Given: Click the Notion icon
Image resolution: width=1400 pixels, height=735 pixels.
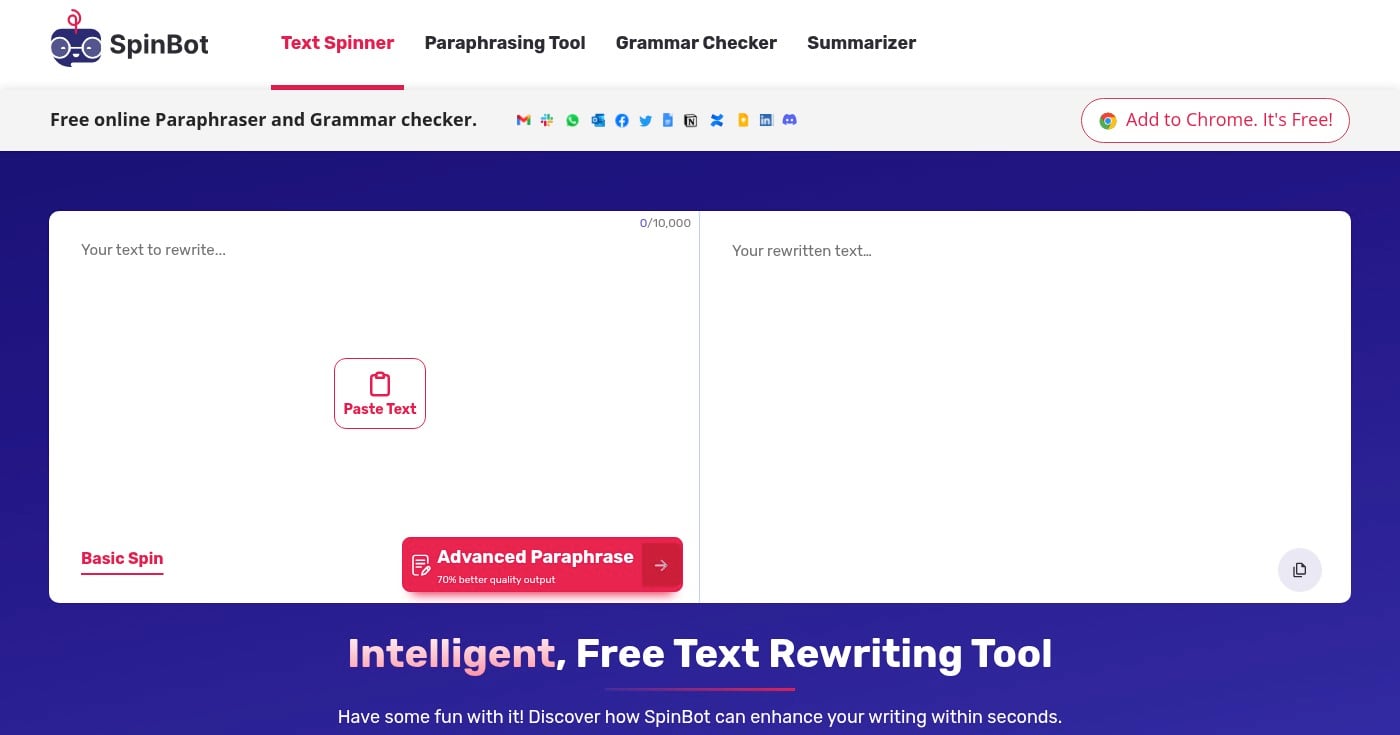Looking at the screenshot, I should click(690, 120).
